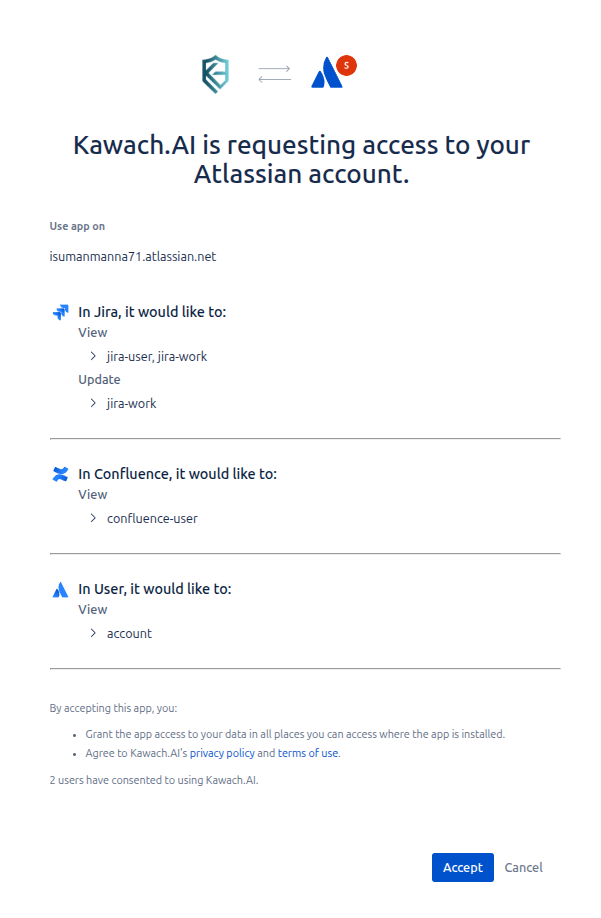This screenshot has width=601, height=918.
Task: Click the Kawach.AI shield logo
Action: (x=215, y=72)
